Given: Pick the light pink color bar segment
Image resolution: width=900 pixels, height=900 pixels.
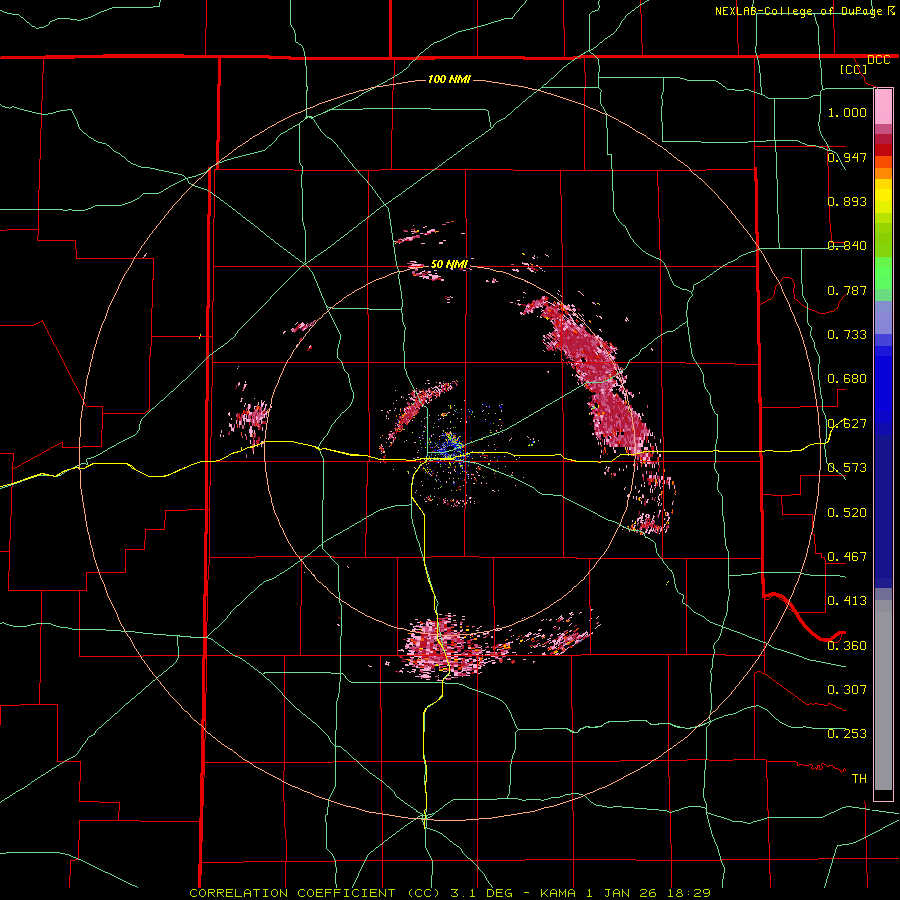Looking at the screenshot, I should [x=883, y=107].
